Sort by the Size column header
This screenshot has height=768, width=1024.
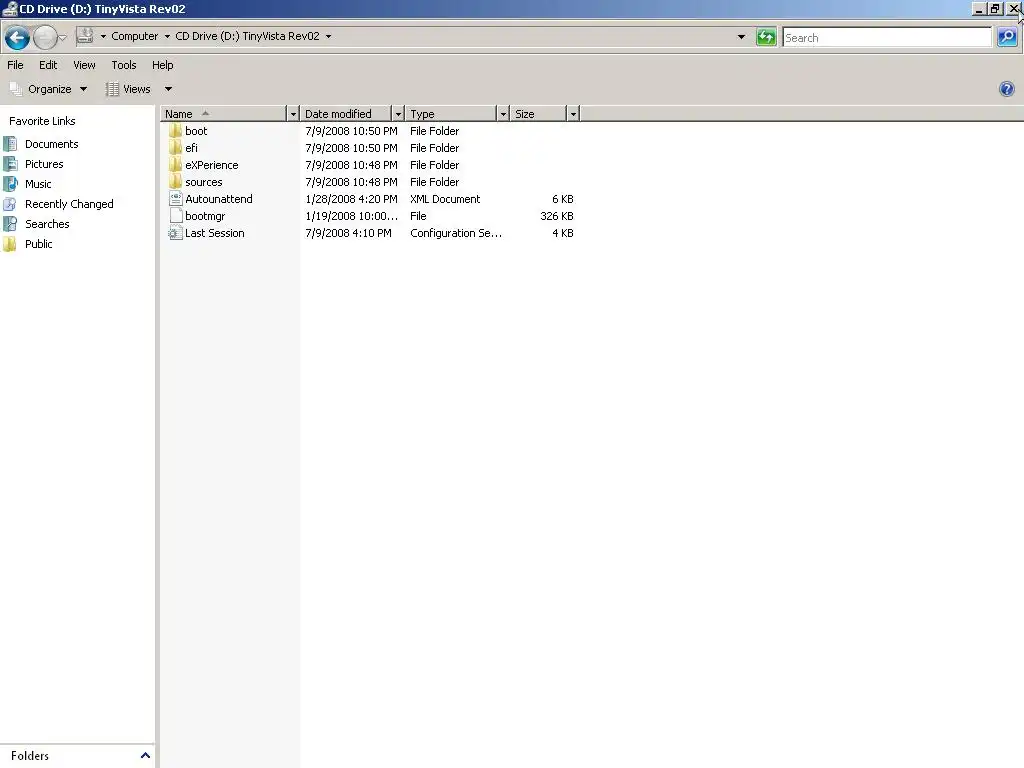click(x=538, y=114)
